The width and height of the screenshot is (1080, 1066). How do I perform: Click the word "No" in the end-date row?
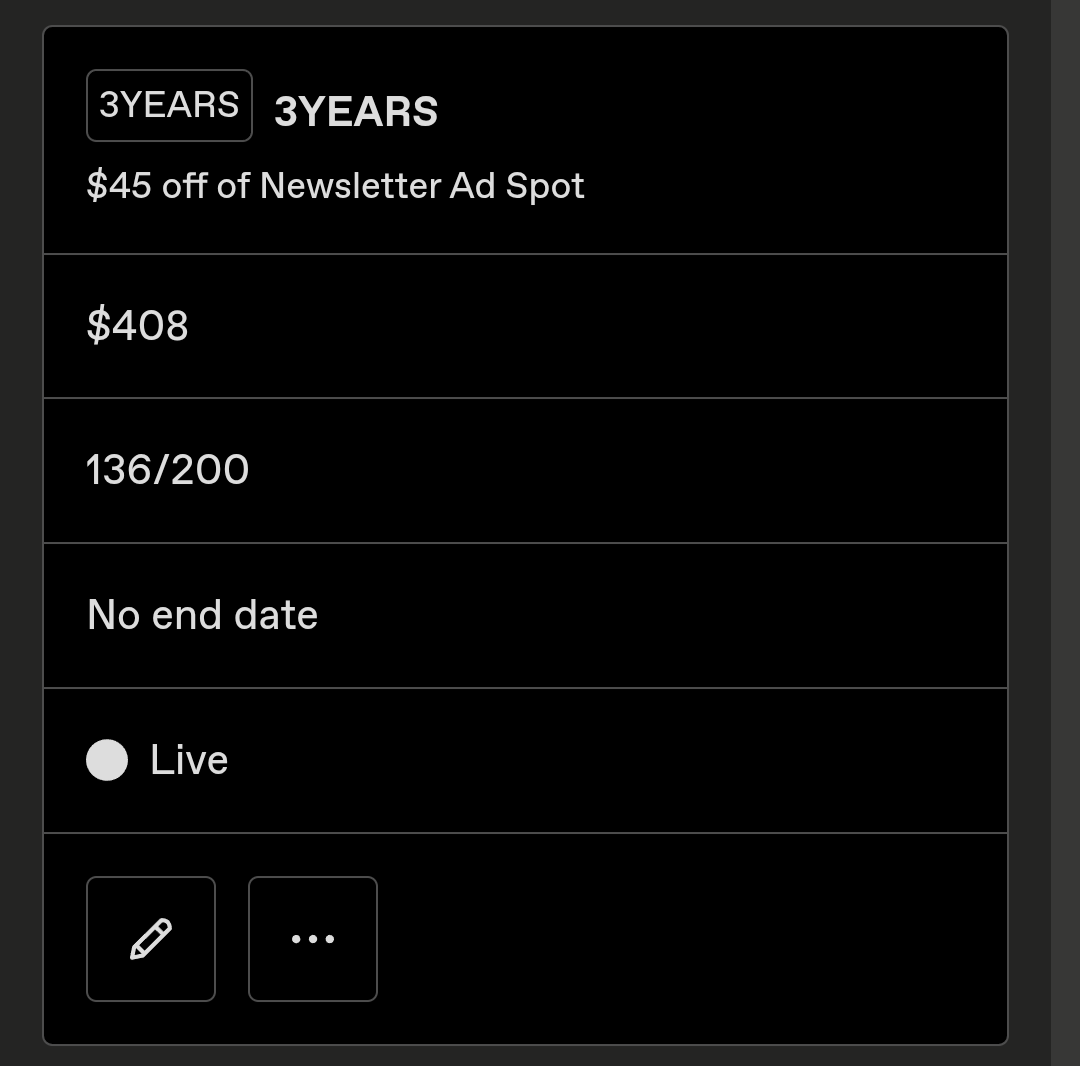(x=113, y=615)
